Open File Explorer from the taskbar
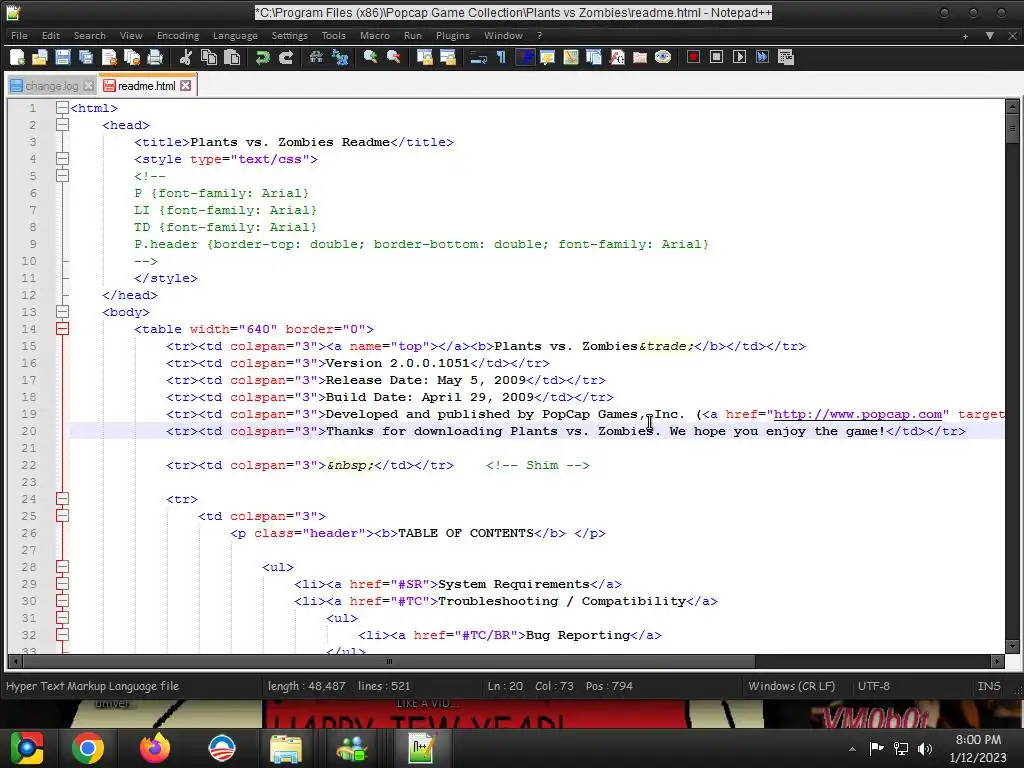 click(x=286, y=748)
